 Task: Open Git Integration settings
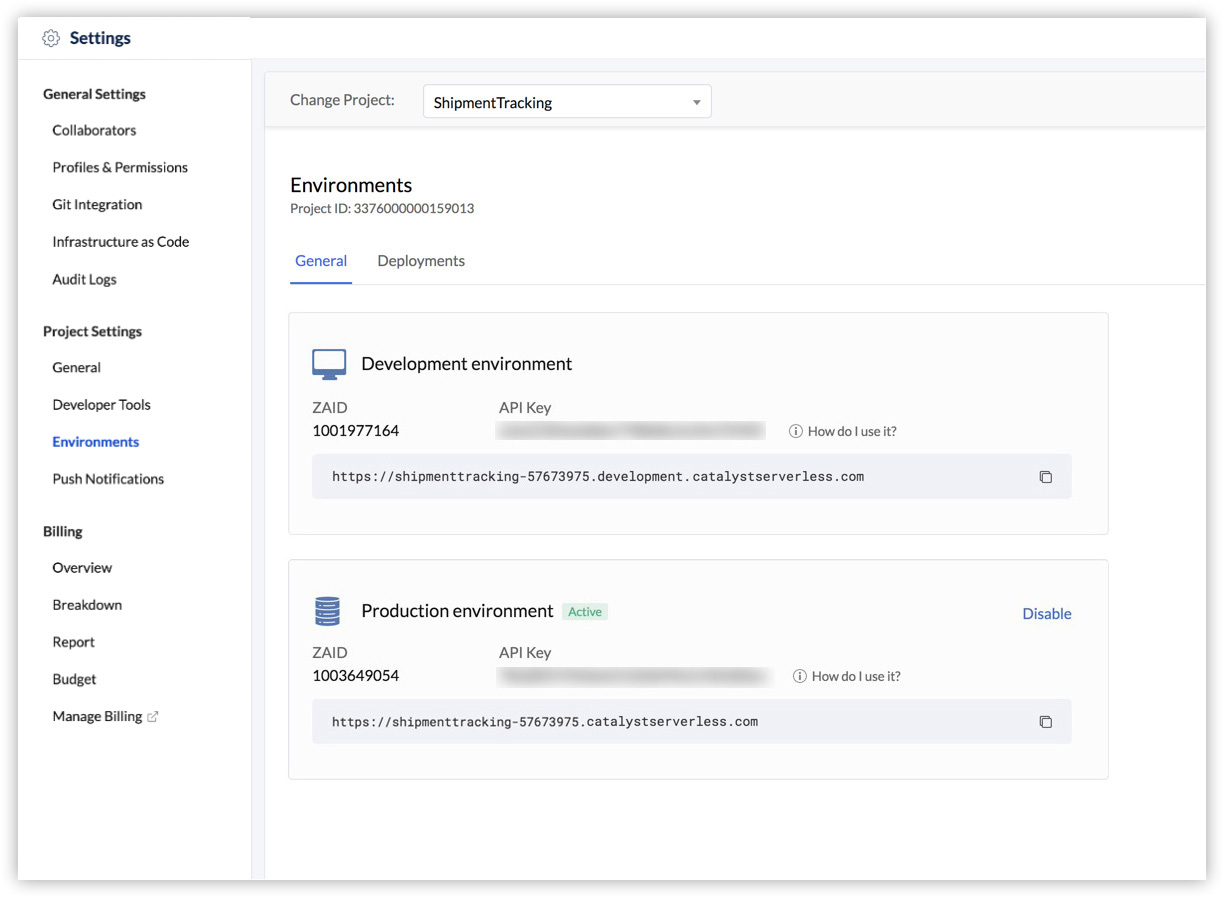coord(97,204)
